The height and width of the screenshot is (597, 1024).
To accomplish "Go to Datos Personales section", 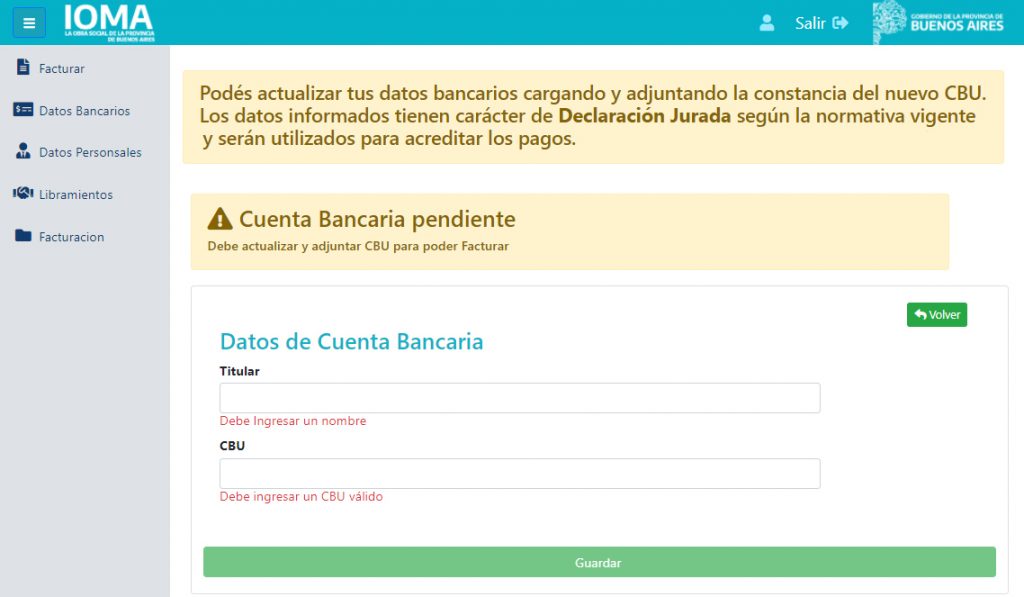I will (90, 153).
